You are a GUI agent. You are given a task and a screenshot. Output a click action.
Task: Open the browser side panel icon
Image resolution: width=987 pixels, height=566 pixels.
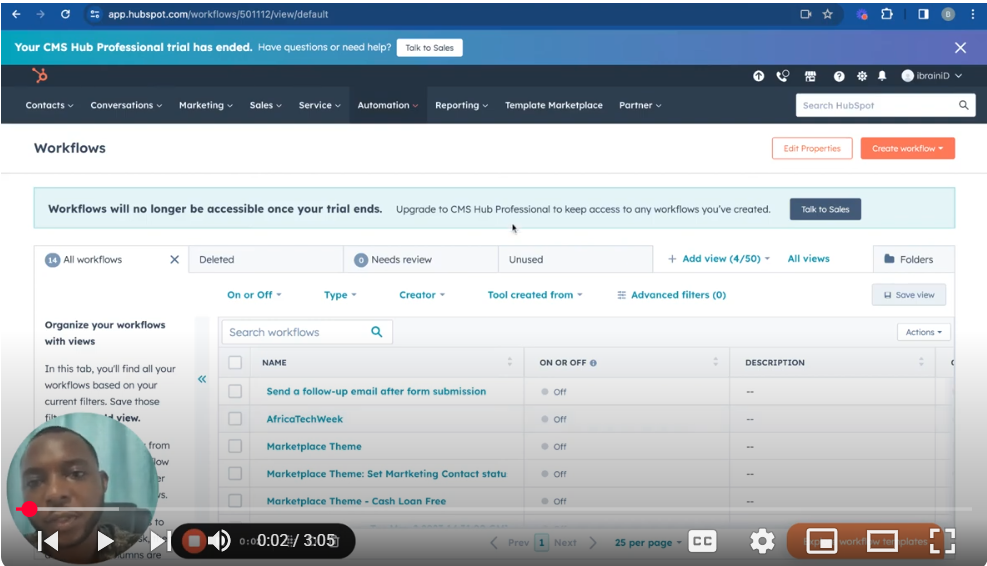(923, 14)
